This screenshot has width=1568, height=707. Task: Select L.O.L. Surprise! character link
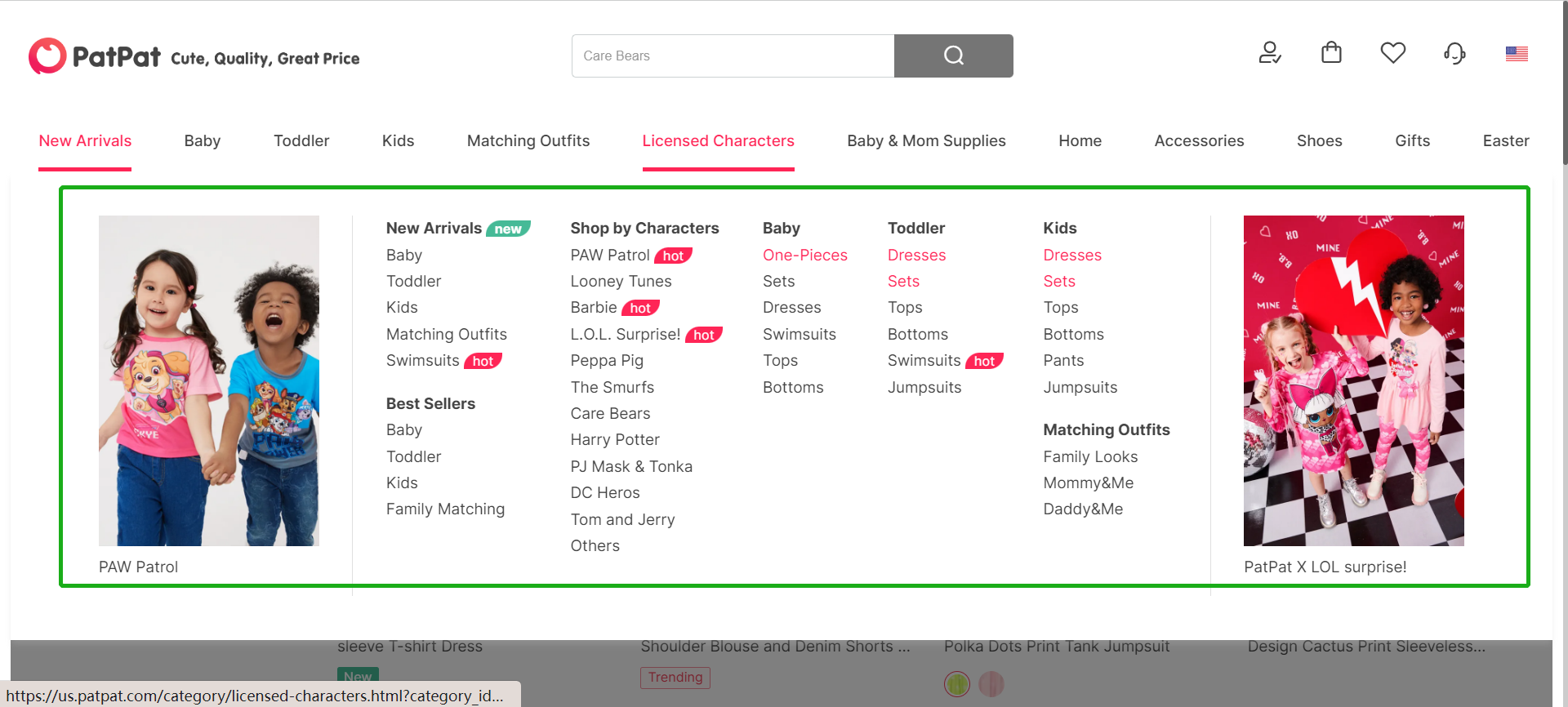(x=626, y=334)
